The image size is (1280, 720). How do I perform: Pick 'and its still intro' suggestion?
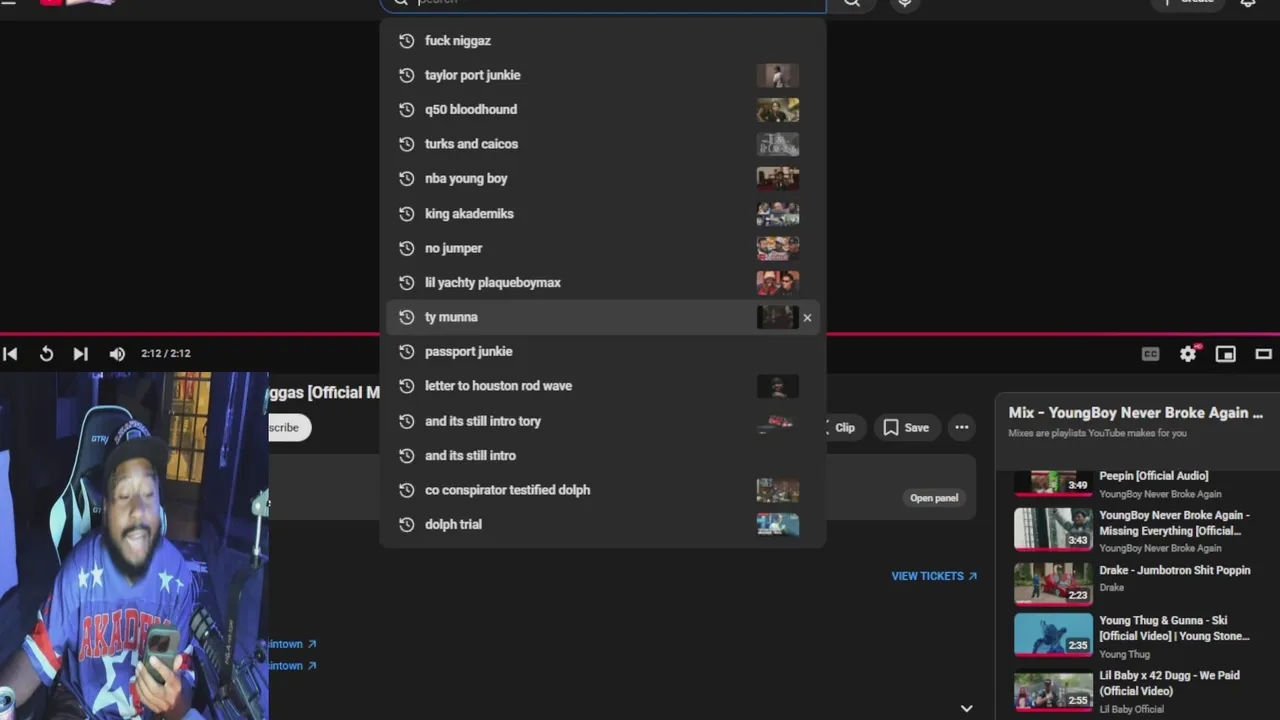tap(602, 455)
